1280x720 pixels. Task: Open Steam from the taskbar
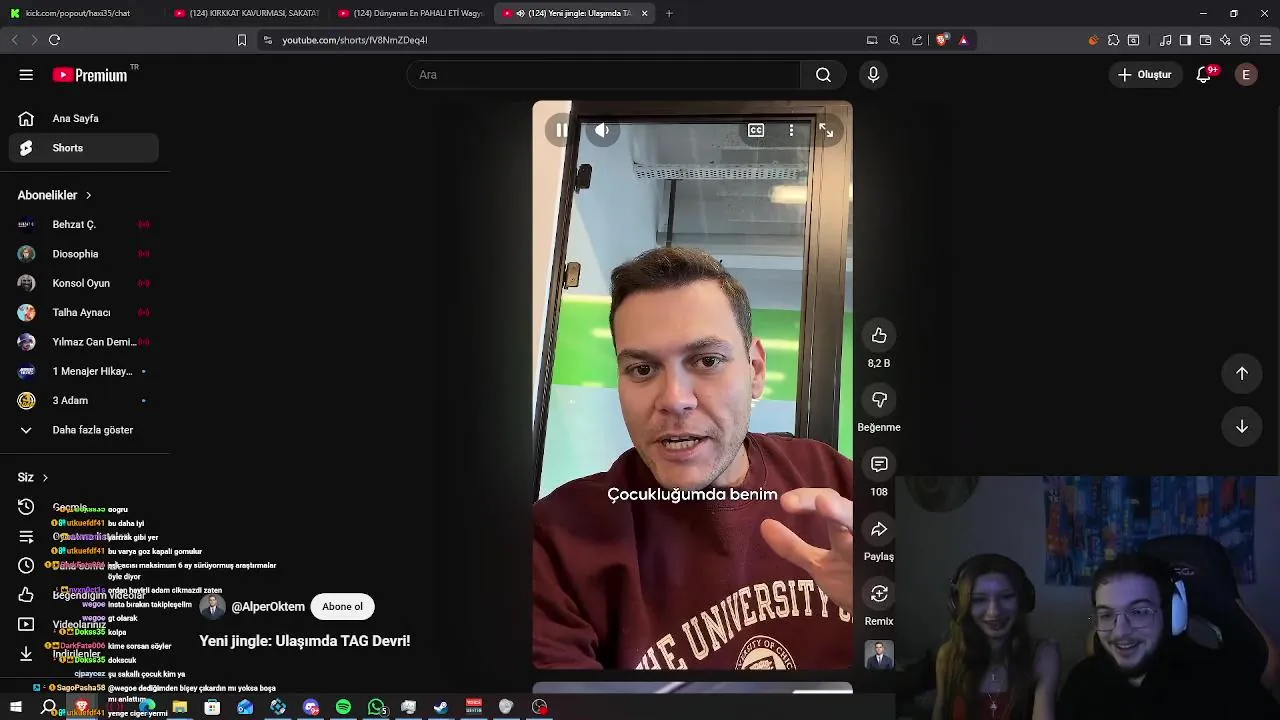click(441, 707)
